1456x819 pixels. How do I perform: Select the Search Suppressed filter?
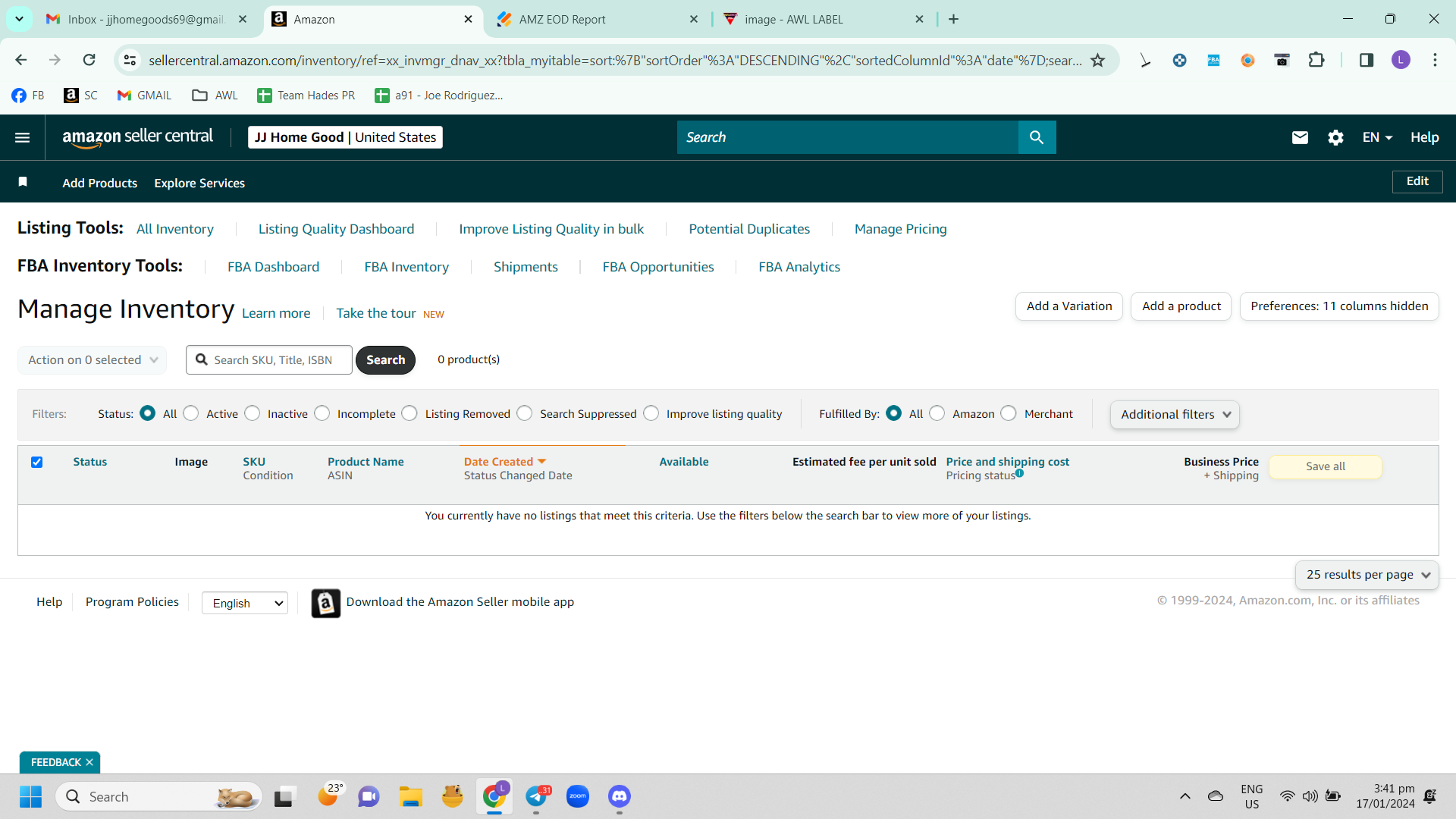coord(525,413)
